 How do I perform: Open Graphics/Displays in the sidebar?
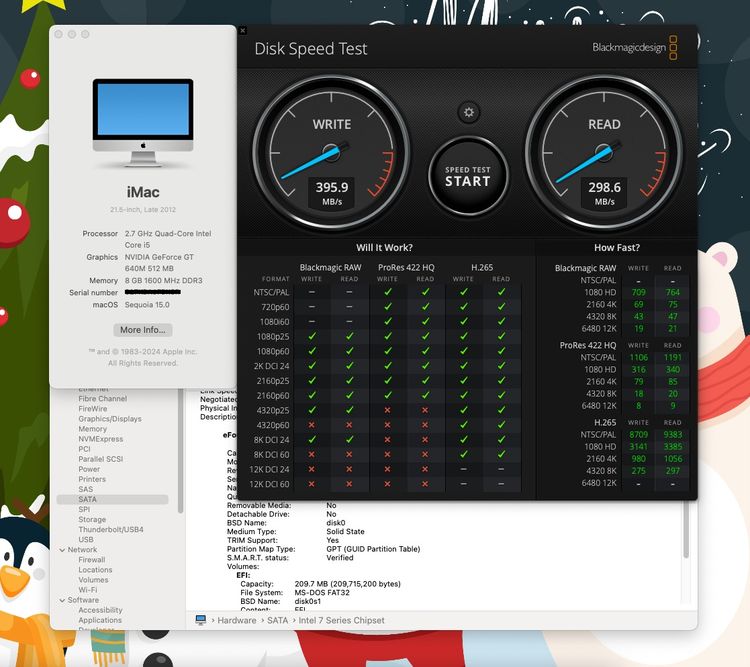tap(110, 419)
